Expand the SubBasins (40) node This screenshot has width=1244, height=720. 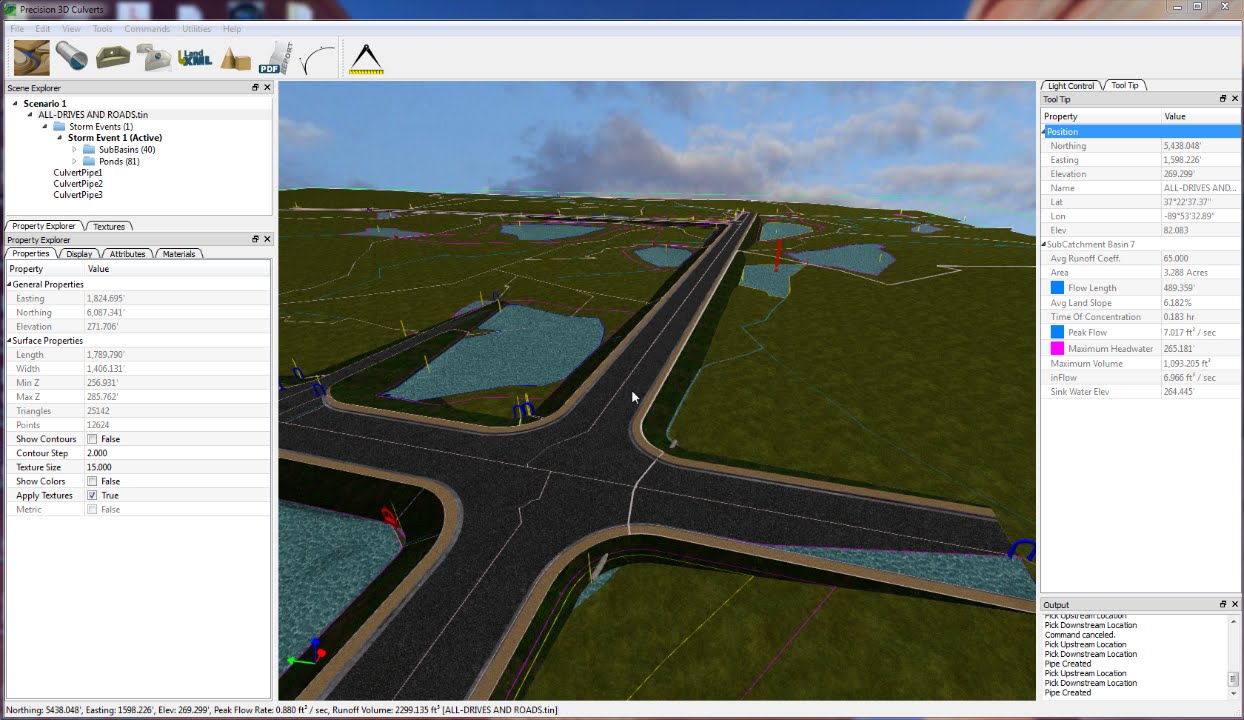pyautogui.click(x=74, y=150)
